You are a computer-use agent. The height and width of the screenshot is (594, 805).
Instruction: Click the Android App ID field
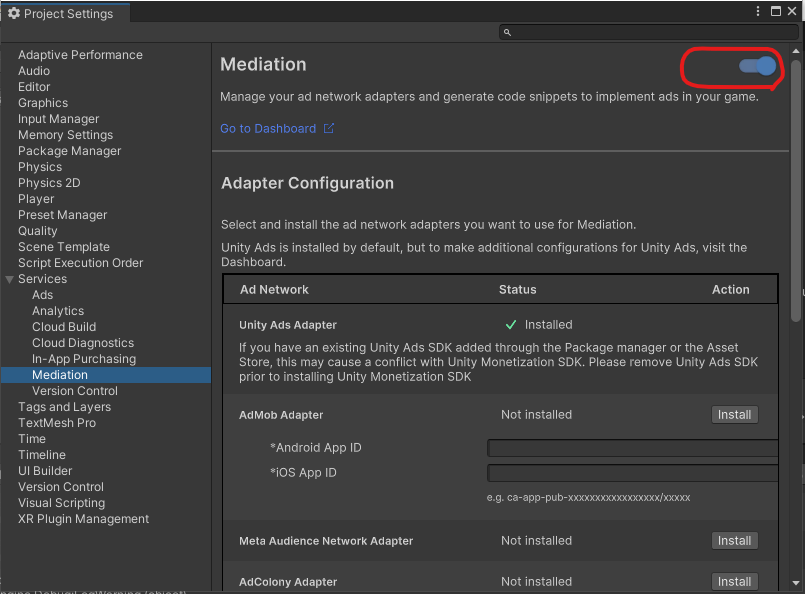(x=632, y=448)
